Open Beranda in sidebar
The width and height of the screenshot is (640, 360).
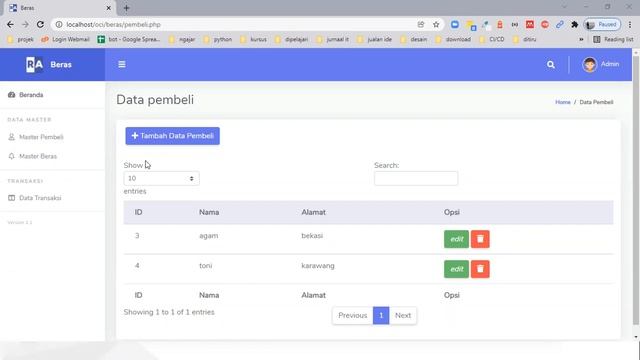pyautogui.click(x=26, y=95)
